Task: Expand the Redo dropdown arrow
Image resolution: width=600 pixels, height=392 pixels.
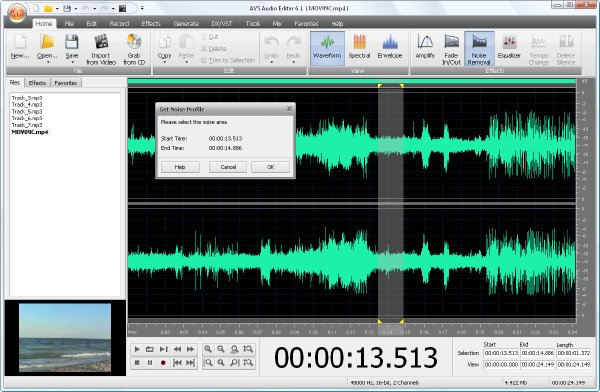Action: [x=293, y=62]
